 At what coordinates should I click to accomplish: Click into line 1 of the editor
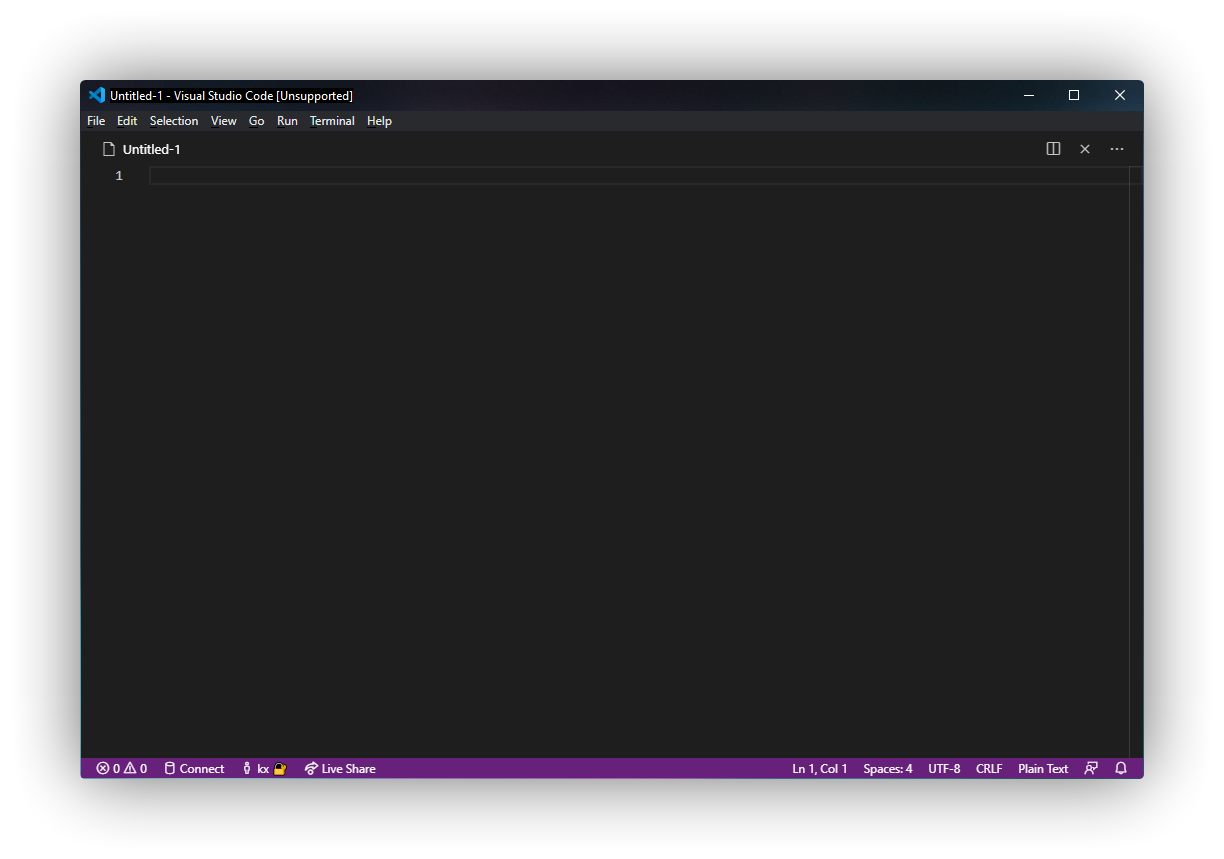640,176
